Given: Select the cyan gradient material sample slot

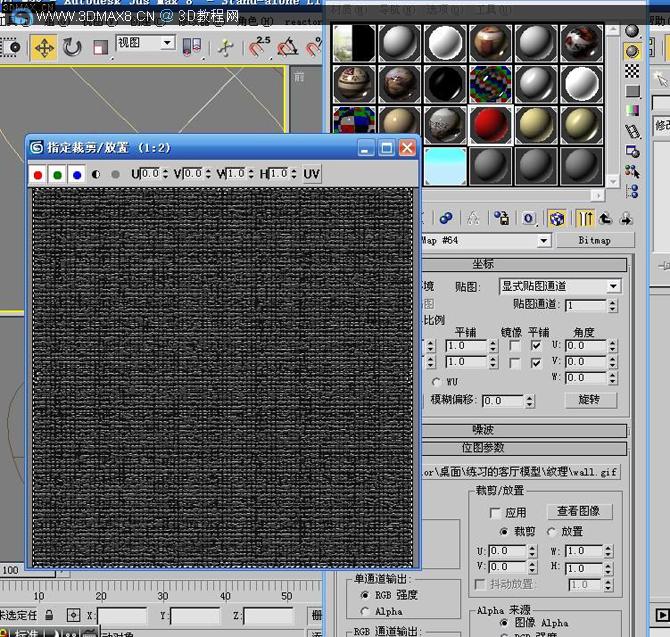Looking at the screenshot, I should pos(444,166).
